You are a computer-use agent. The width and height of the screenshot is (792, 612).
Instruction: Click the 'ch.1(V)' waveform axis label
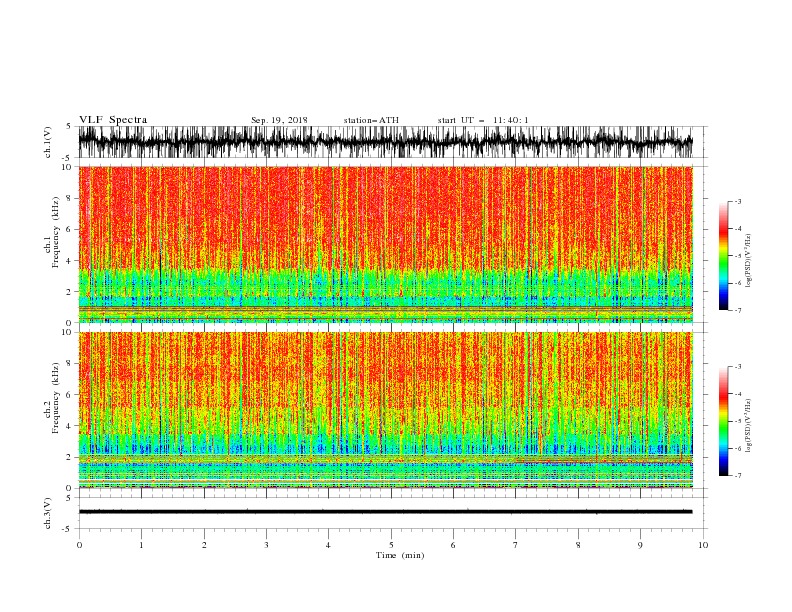tap(48, 142)
